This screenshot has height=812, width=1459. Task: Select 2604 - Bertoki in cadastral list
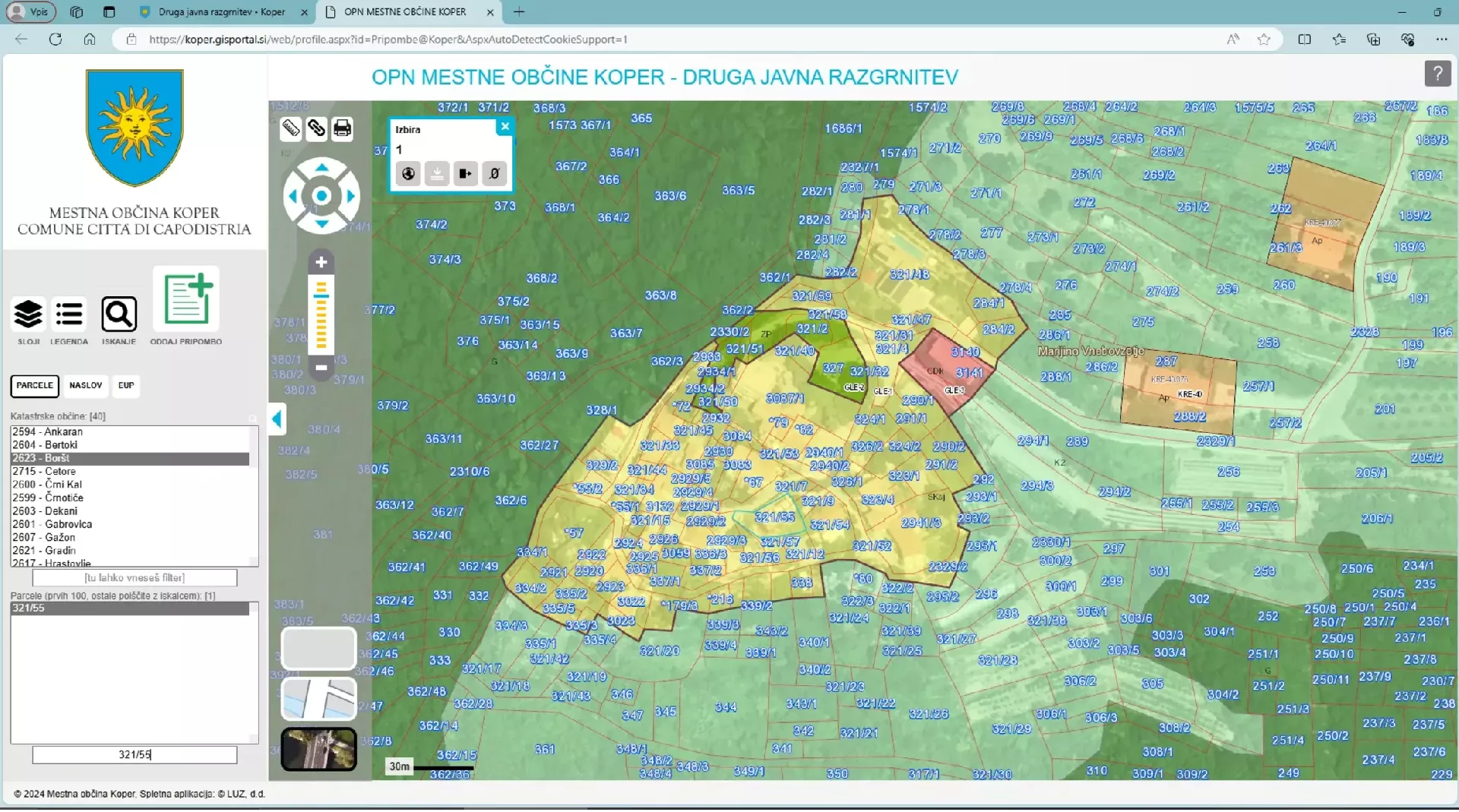point(46,445)
